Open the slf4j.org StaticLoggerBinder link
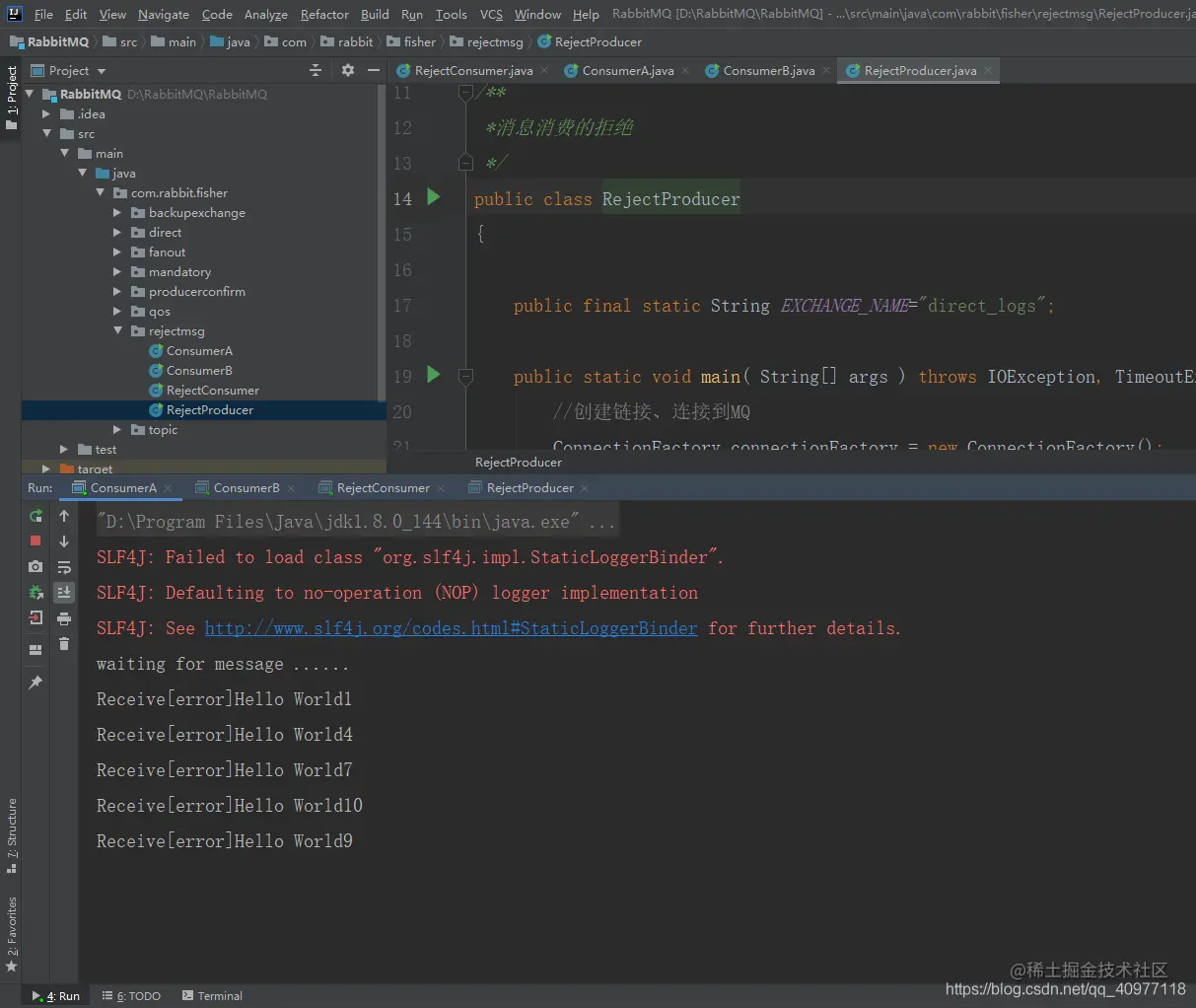 (x=451, y=627)
